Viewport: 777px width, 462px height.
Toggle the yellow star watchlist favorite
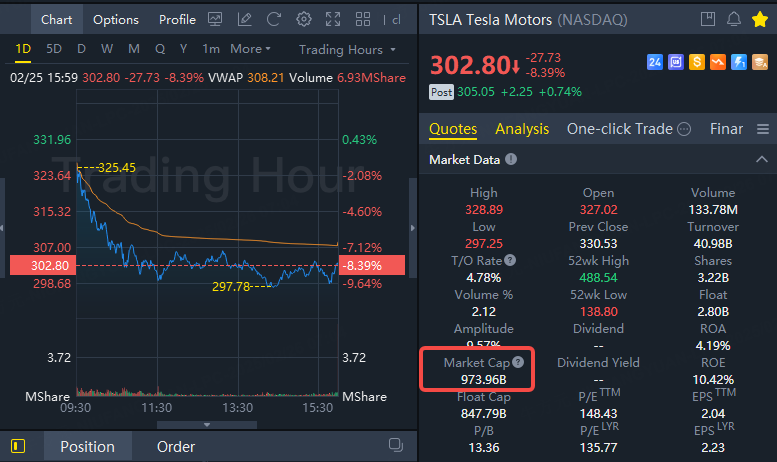pyautogui.click(x=760, y=19)
